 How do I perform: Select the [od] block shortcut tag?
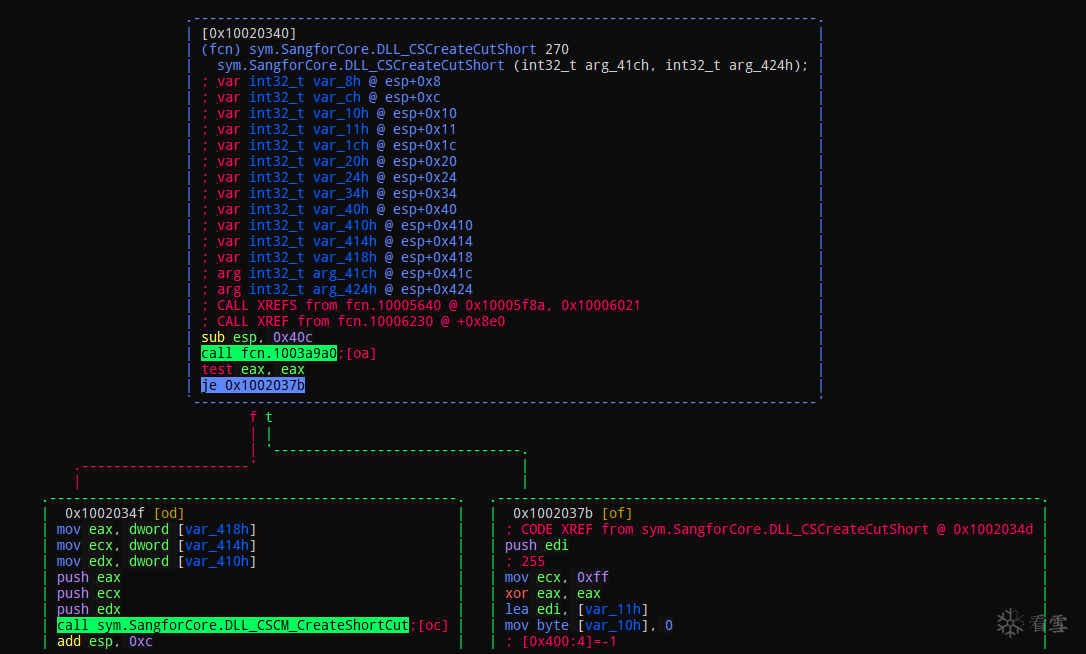169,513
